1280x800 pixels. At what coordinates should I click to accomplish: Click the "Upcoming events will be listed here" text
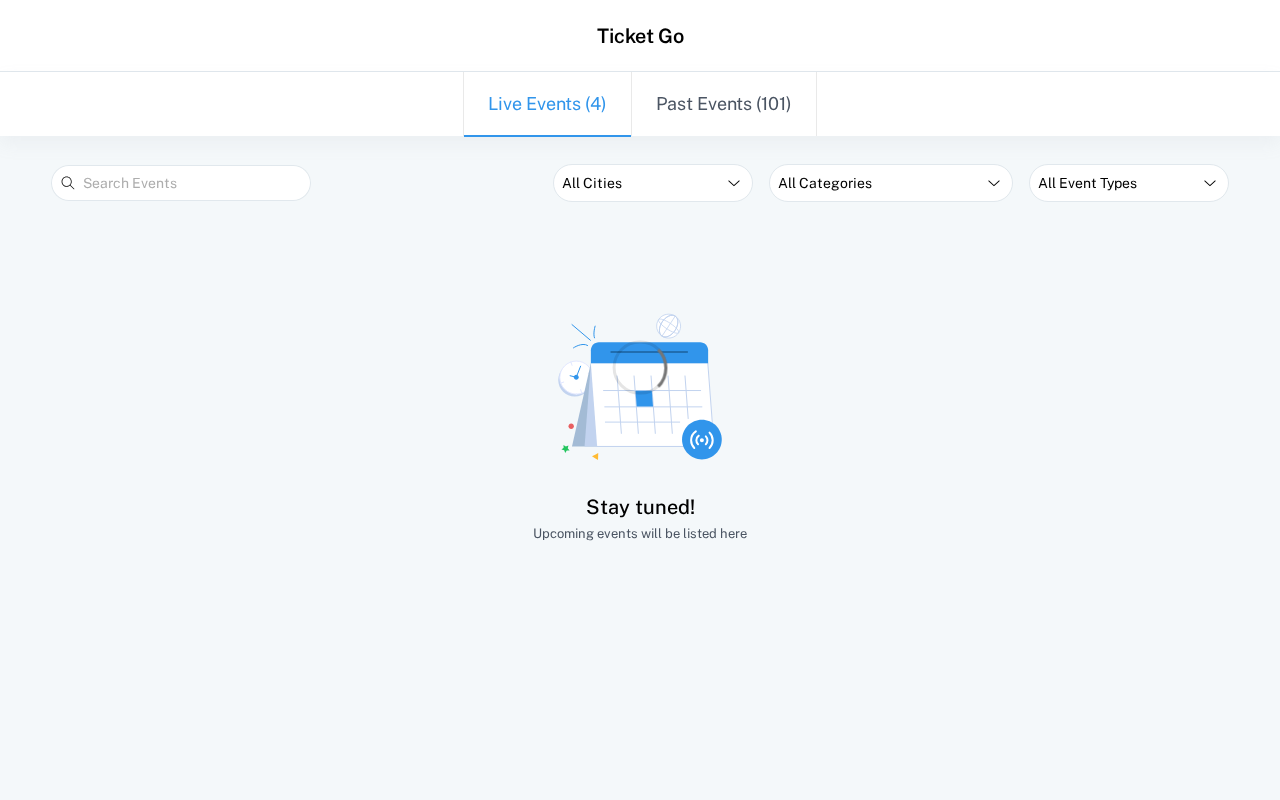point(640,534)
